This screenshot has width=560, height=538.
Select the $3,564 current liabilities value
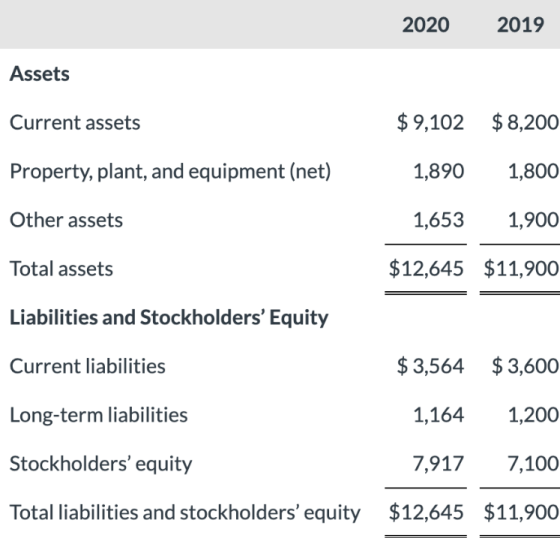(430, 367)
